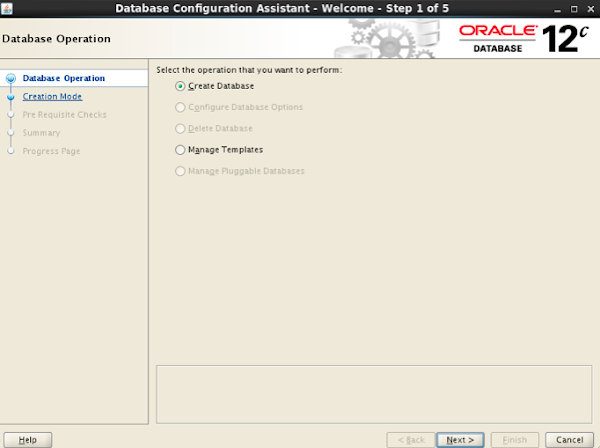Click the Progress Page step
This screenshot has width=600, height=448.
51,151
